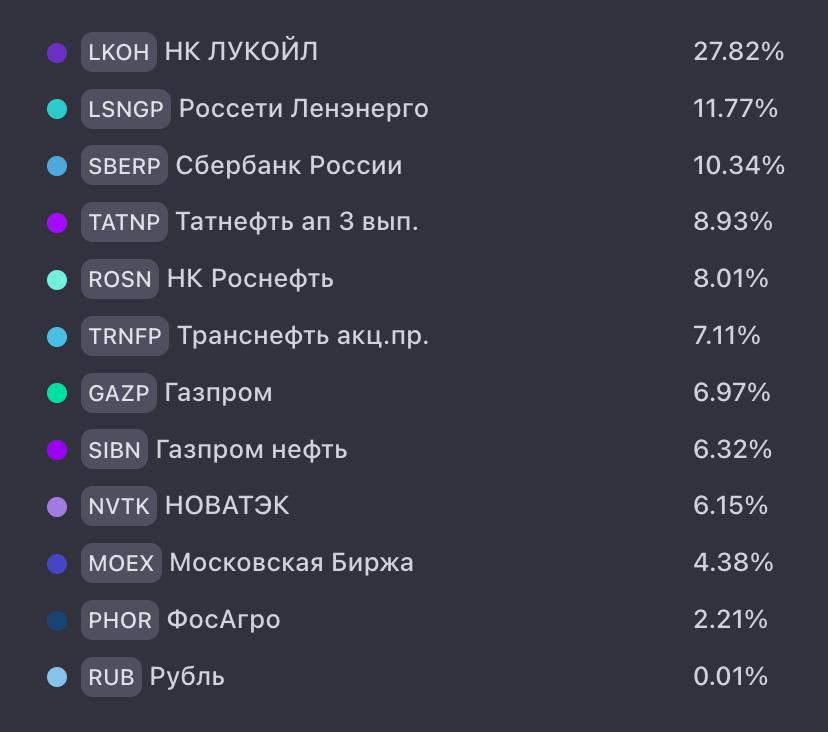828x732 pixels.
Task: Click the ФосАгро holding name
Action: [223, 620]
